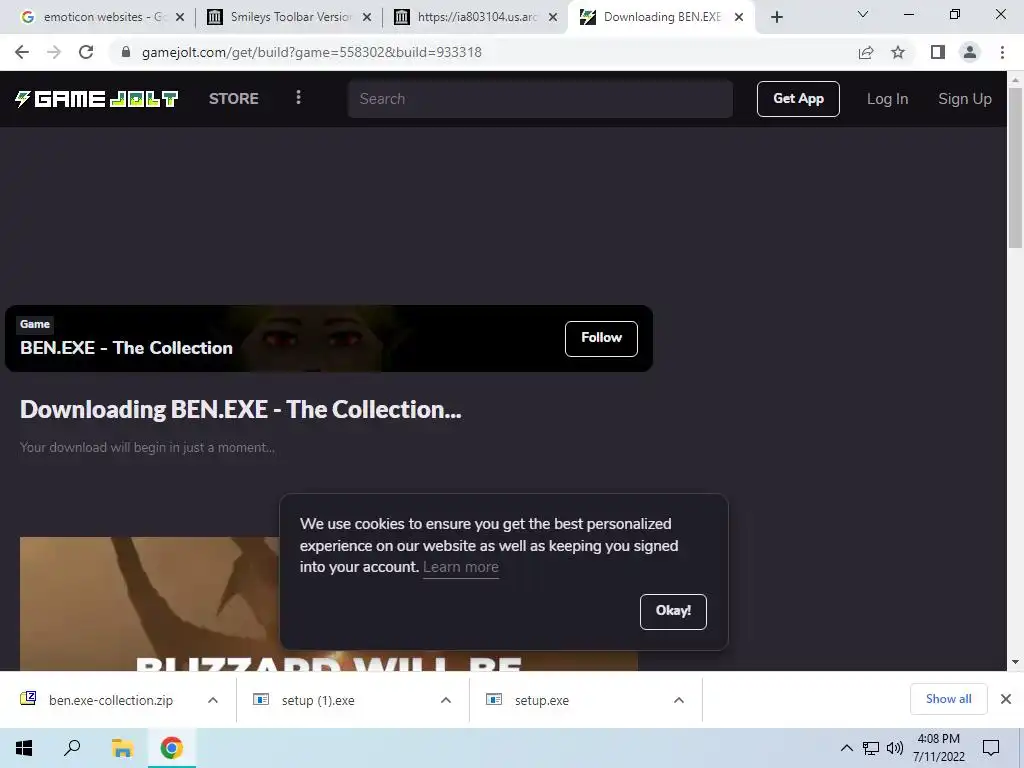Open File Explorer from taskbar
The image size is (1024, 768).
(122, 748)
